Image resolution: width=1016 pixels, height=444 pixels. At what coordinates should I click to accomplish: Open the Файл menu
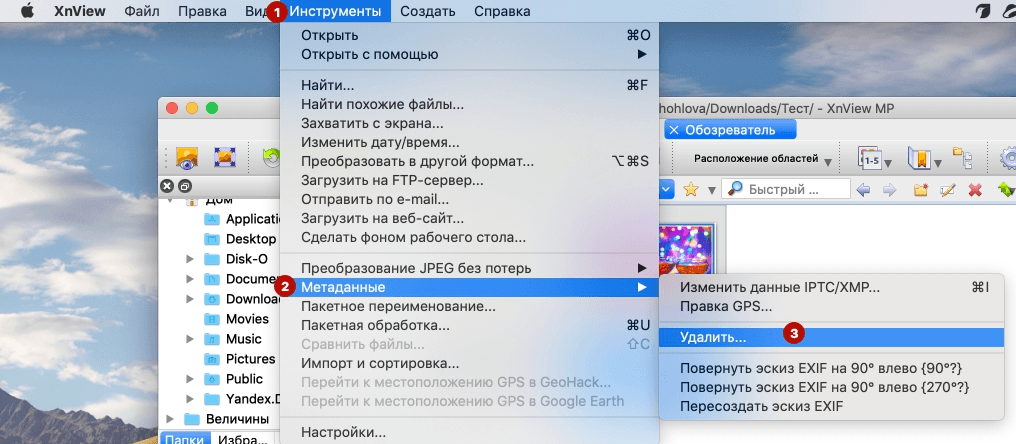pyautogui.click(x=142, y=11)
